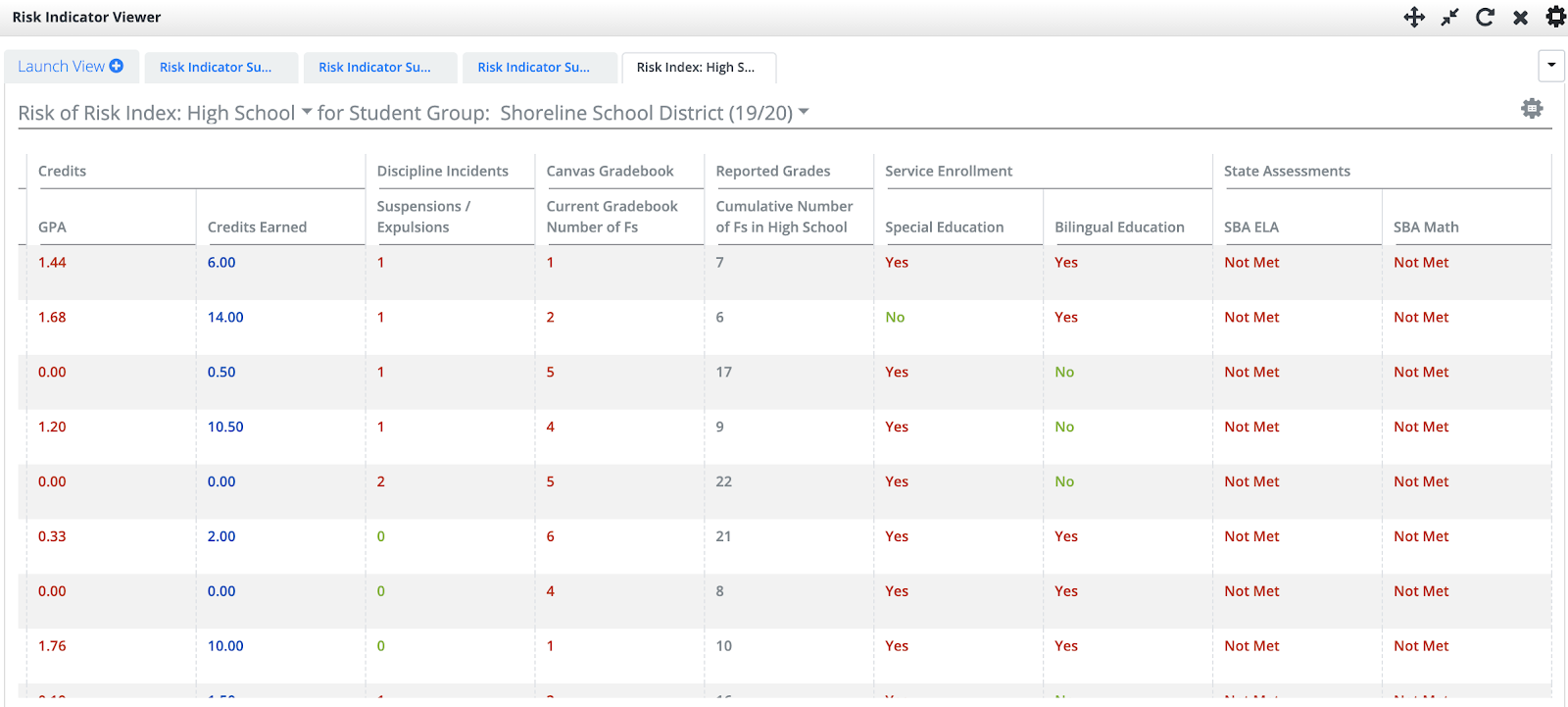Click the collapse arrows icon in header
This screenshot has height=707, width=1568.
1449,17
